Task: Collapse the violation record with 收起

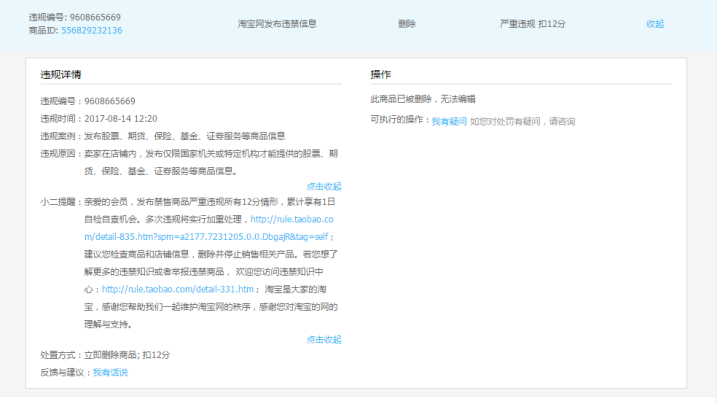Action: [x=654, y=23]
